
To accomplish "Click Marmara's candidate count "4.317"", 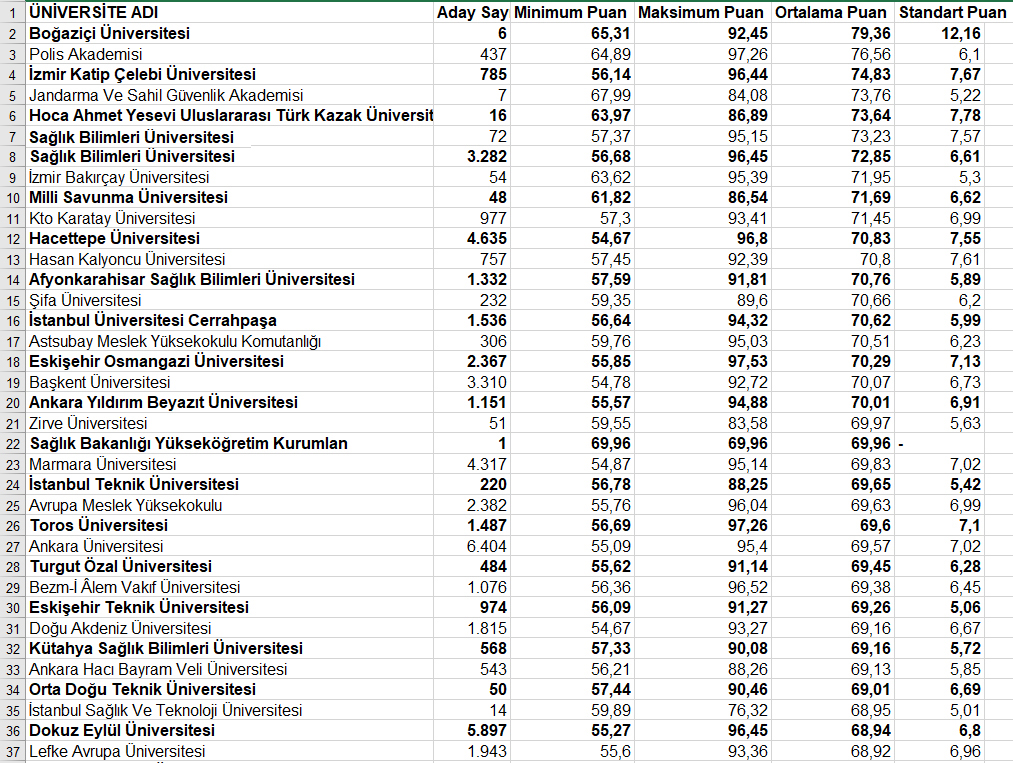I will point(472,464).
